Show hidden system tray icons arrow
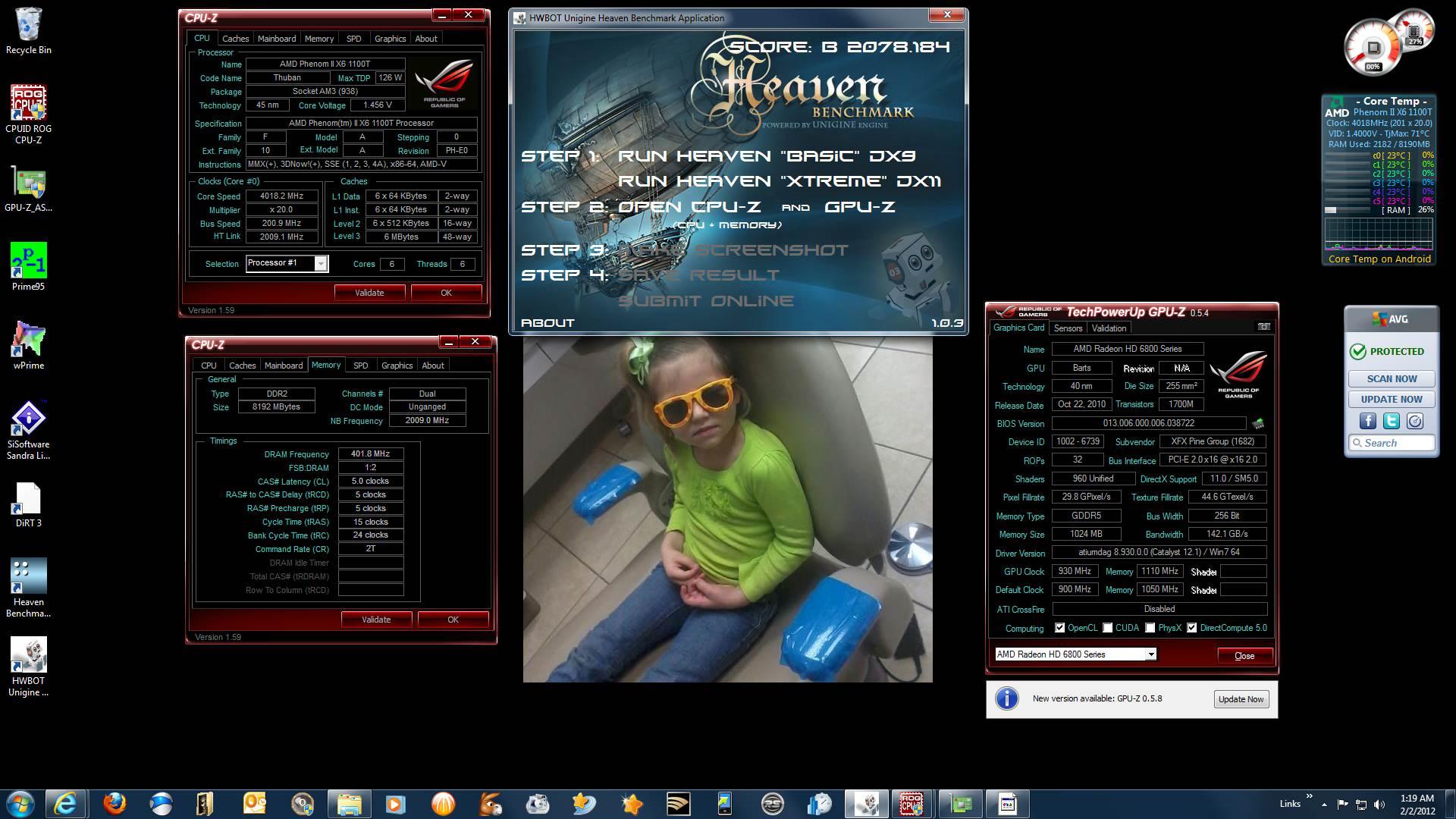The image size is (1456, 819). point(1324,804)
